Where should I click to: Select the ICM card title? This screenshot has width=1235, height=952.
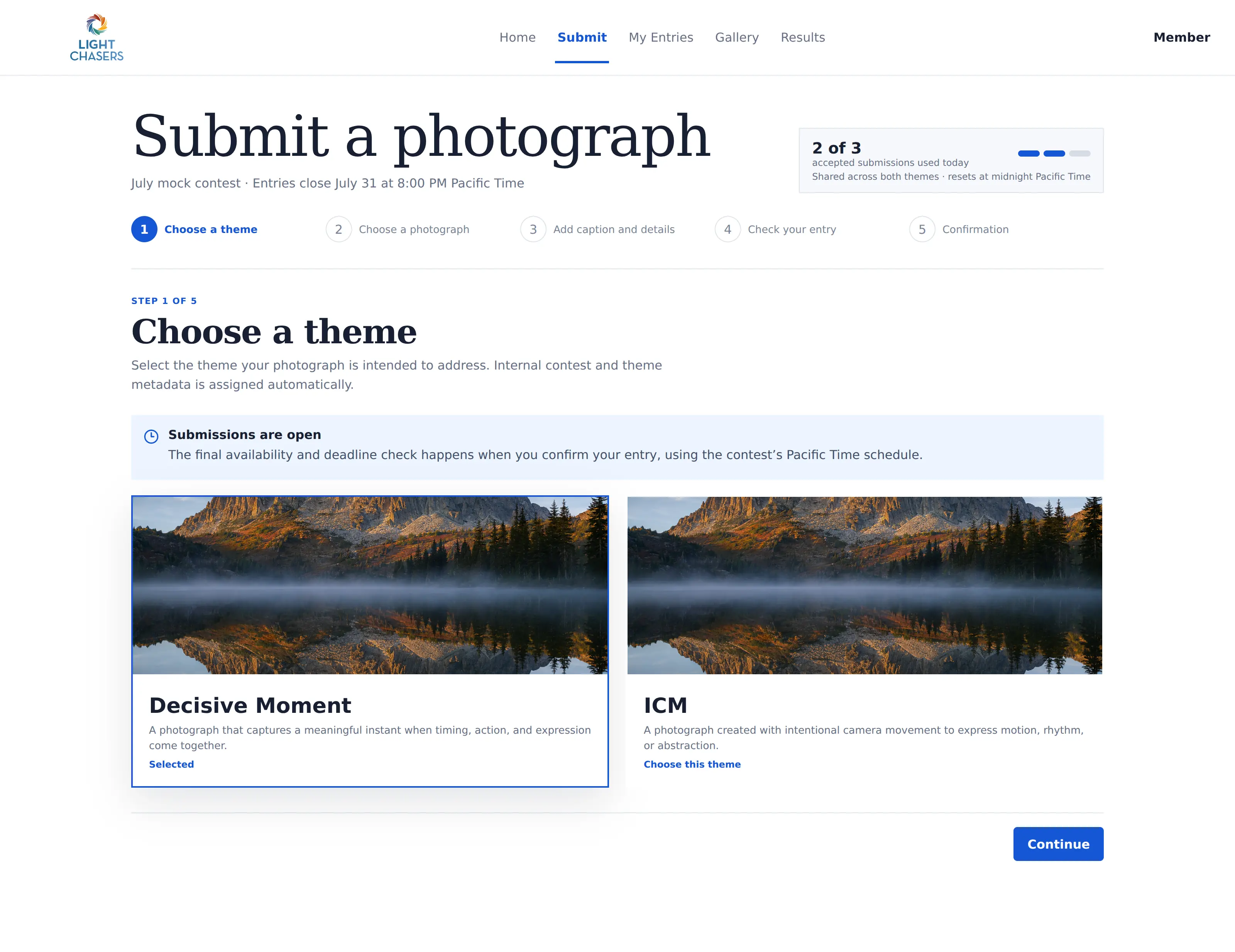point(665,706)
